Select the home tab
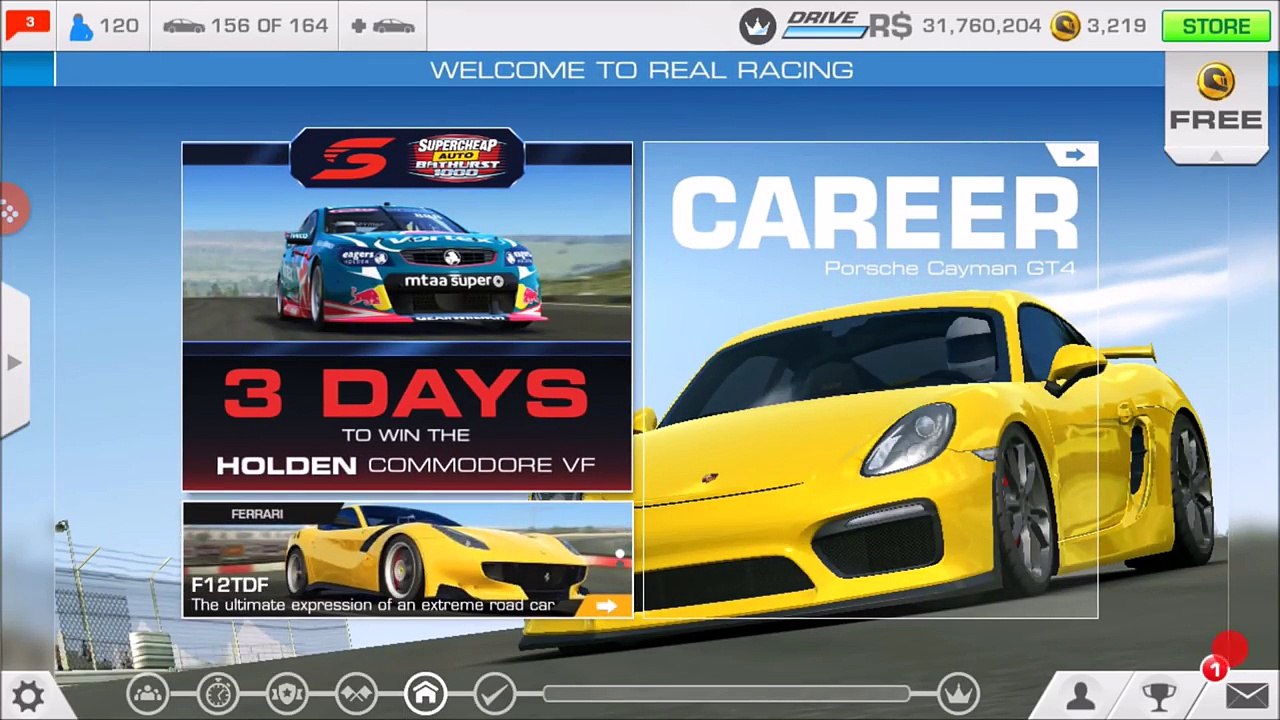 tap(425, 692)
